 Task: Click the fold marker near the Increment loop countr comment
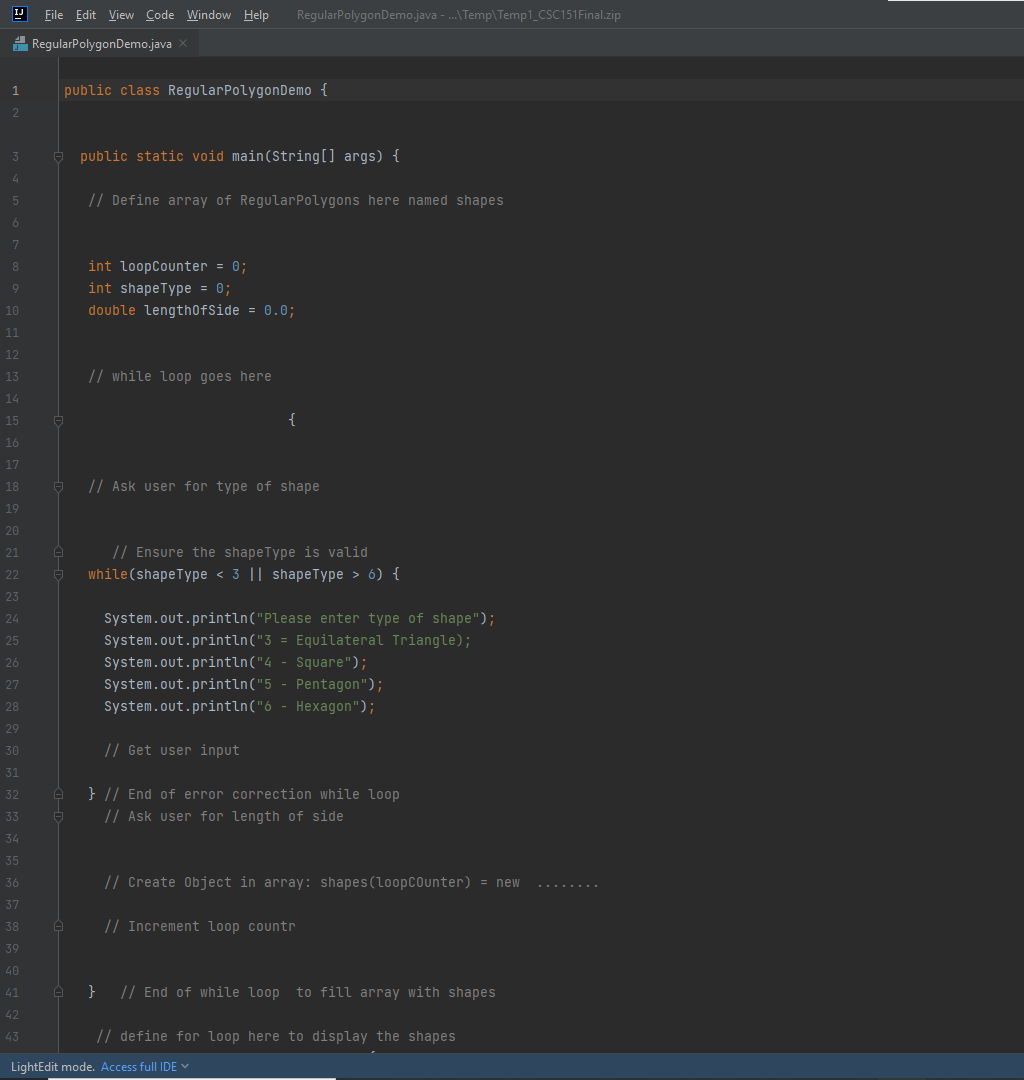tap(57, 925)
